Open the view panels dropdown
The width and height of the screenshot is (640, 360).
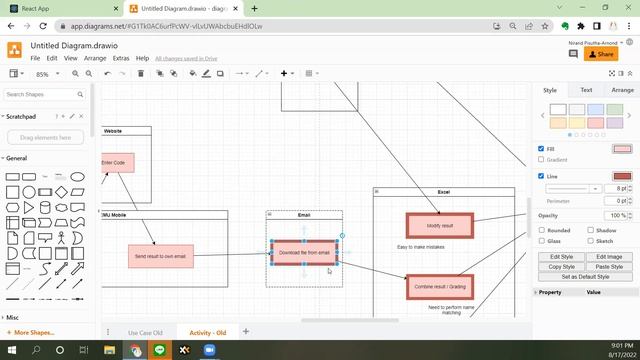(16, 73)
